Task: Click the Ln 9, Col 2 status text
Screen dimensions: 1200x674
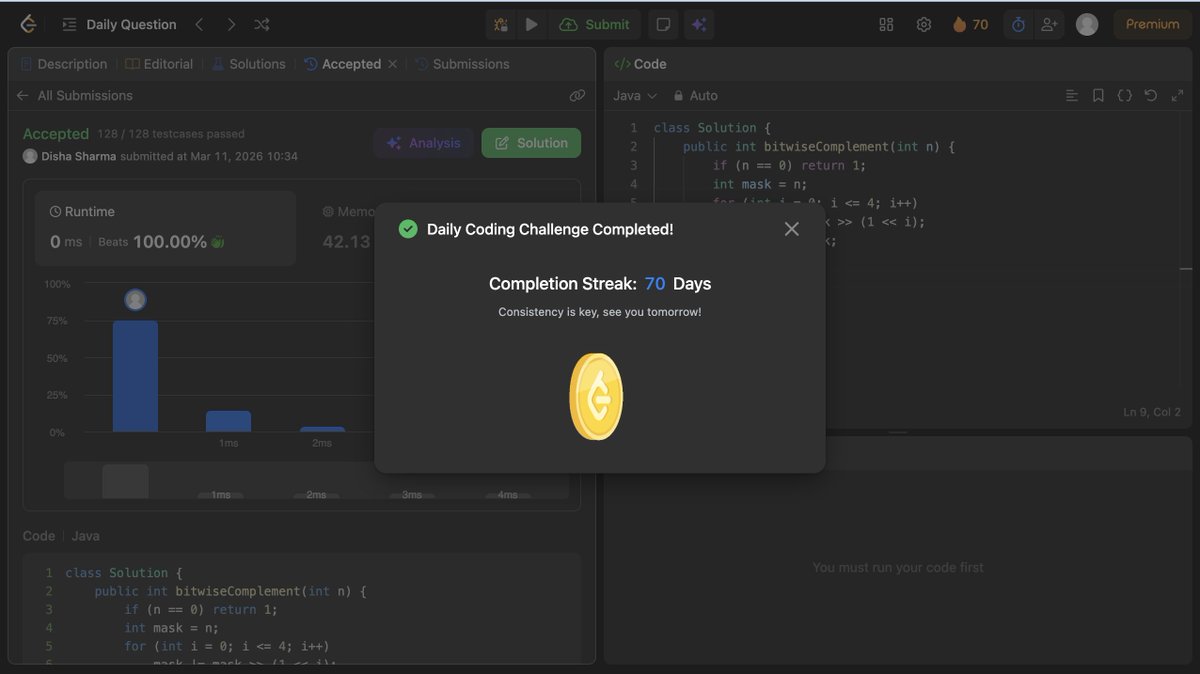Action: coord(1152,412)
